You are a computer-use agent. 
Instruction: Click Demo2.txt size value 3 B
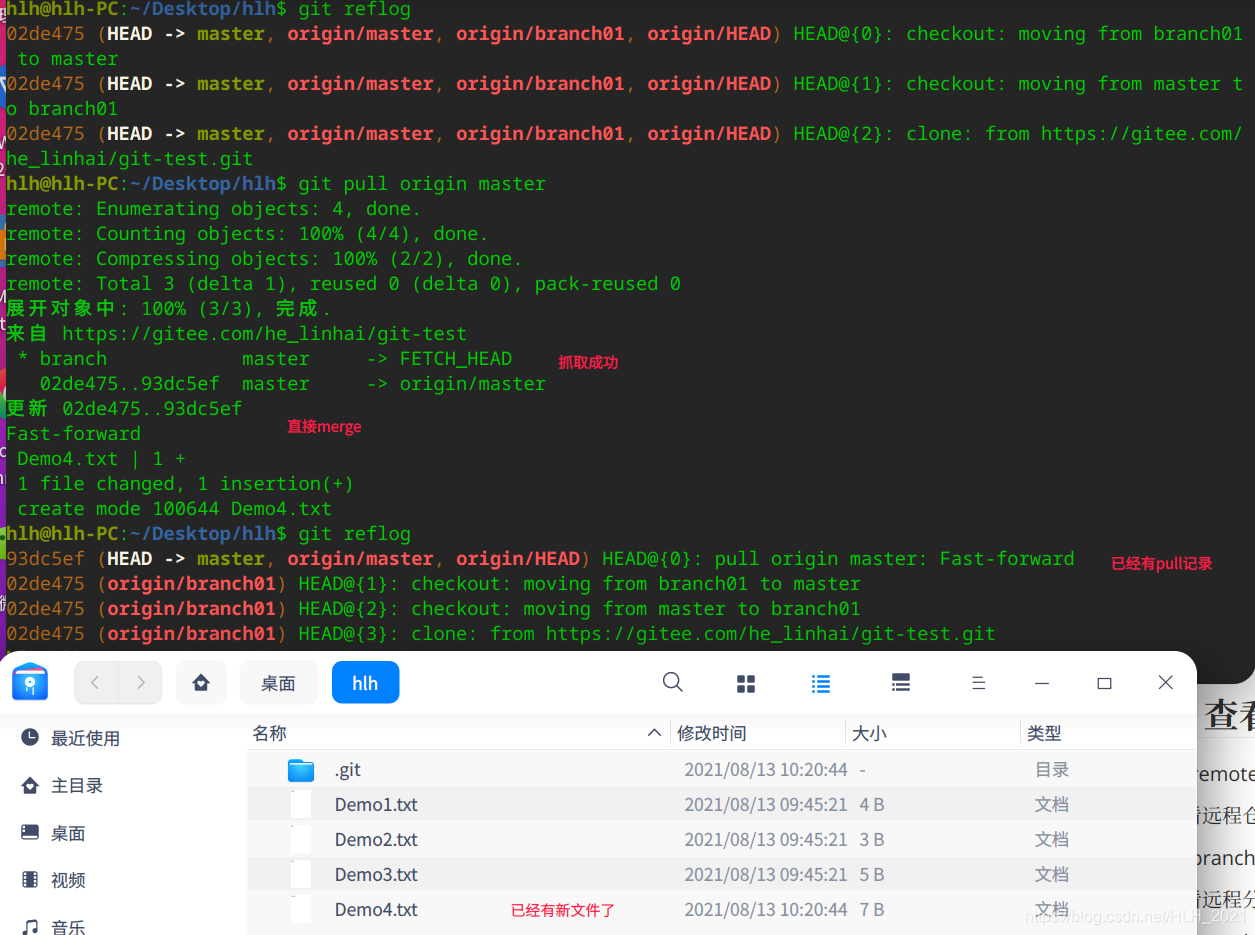click(x=871, y=839)
